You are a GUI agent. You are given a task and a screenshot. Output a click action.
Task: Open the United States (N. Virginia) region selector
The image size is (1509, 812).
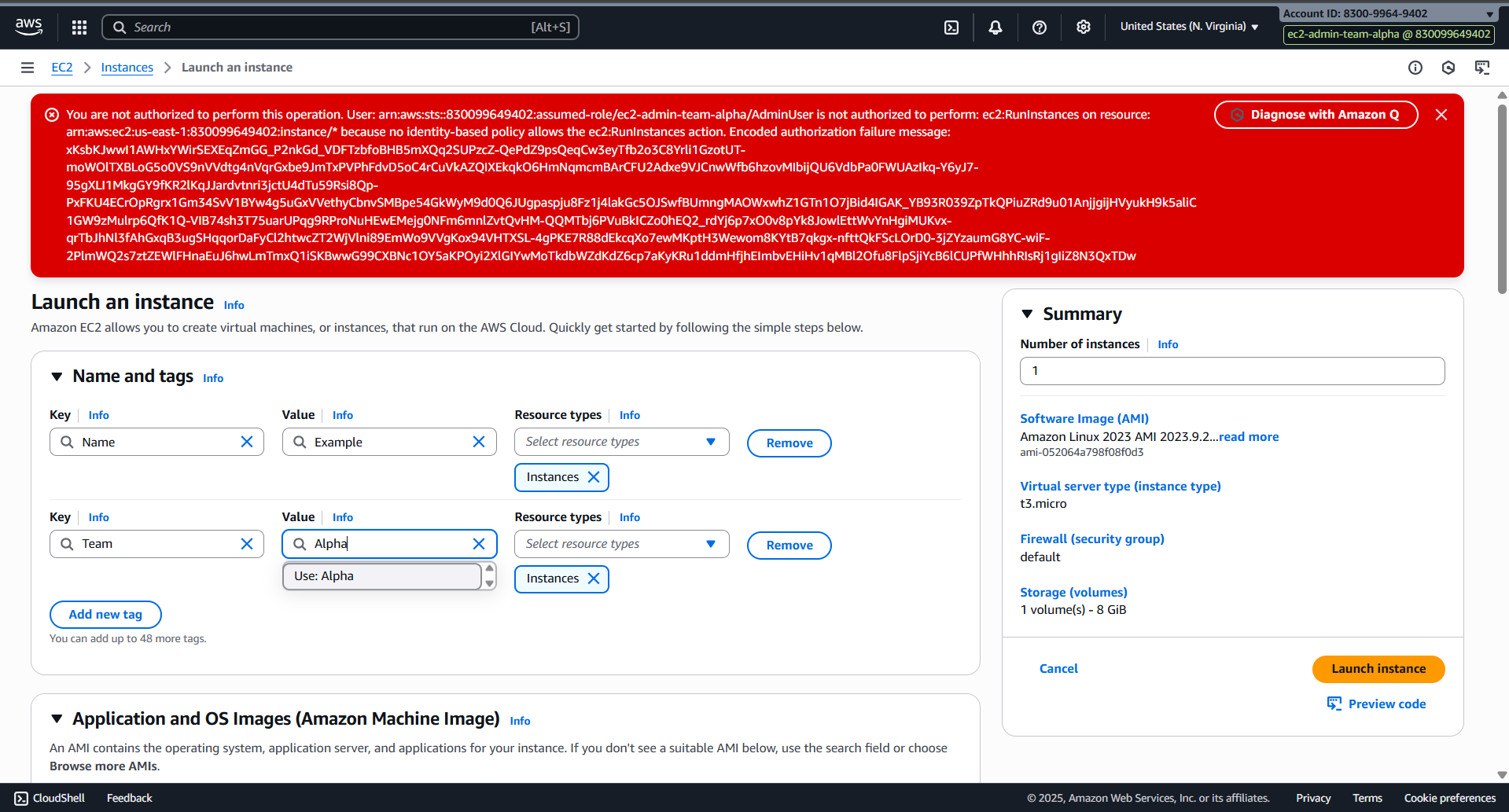click(1187, 26)
